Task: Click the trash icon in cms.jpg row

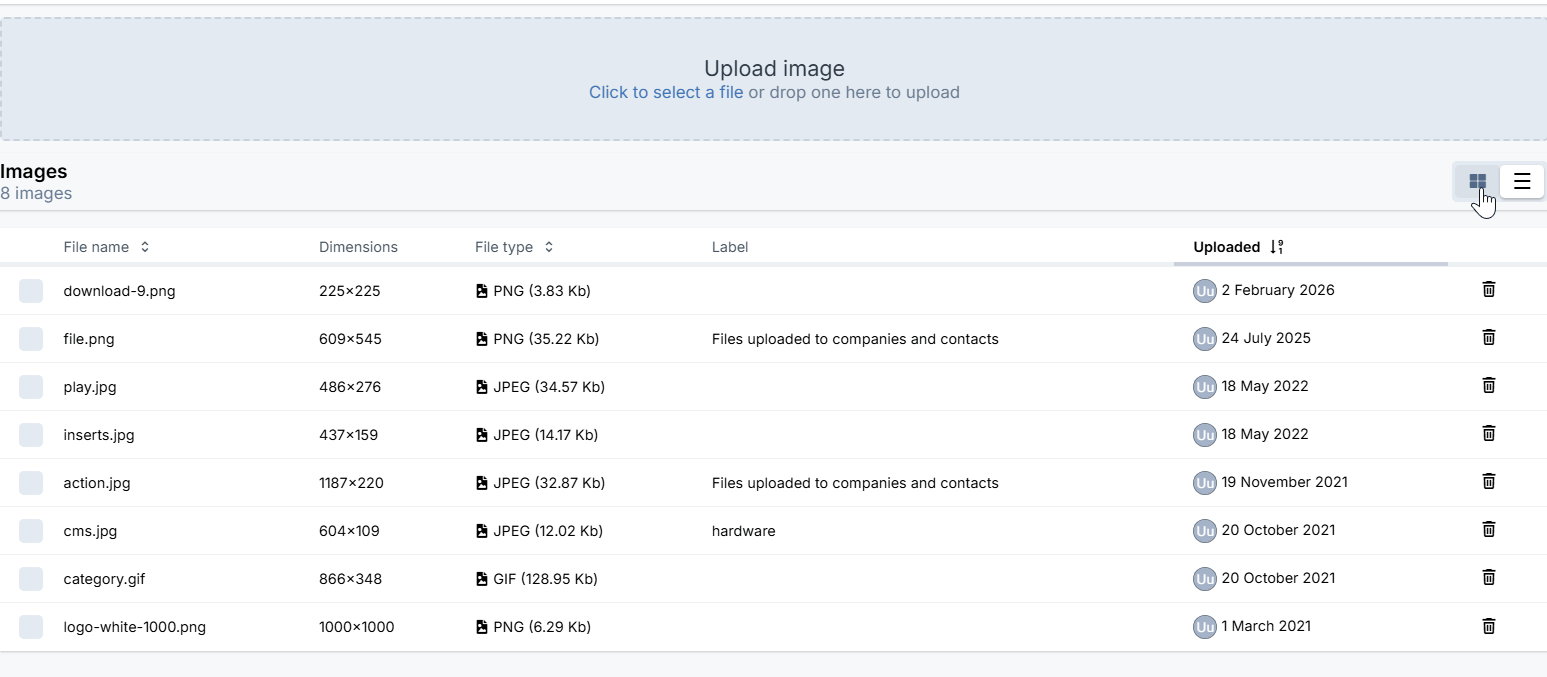Action: (1488, 529)
